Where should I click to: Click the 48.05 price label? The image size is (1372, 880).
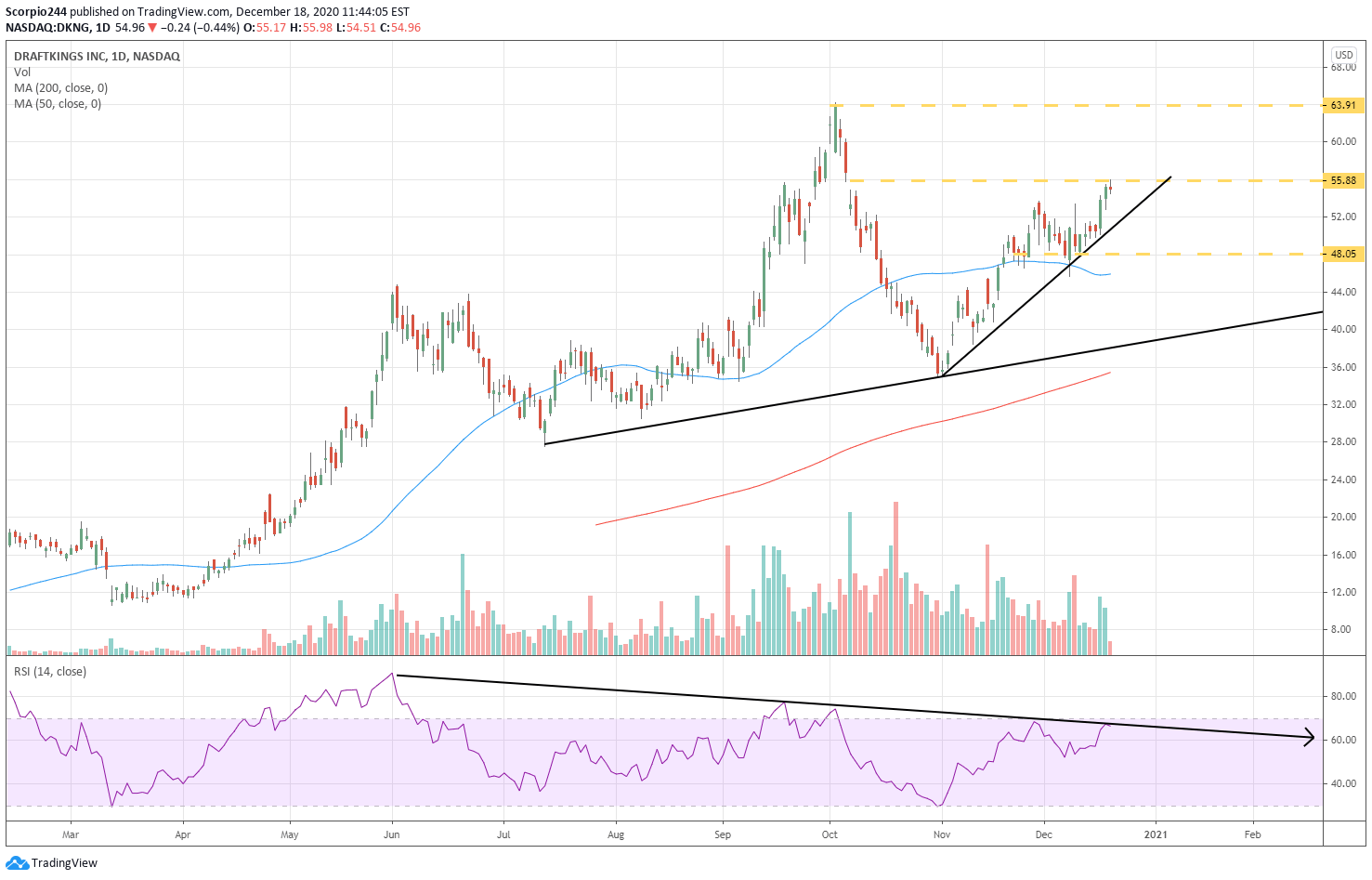click(x=1342, y=254)
